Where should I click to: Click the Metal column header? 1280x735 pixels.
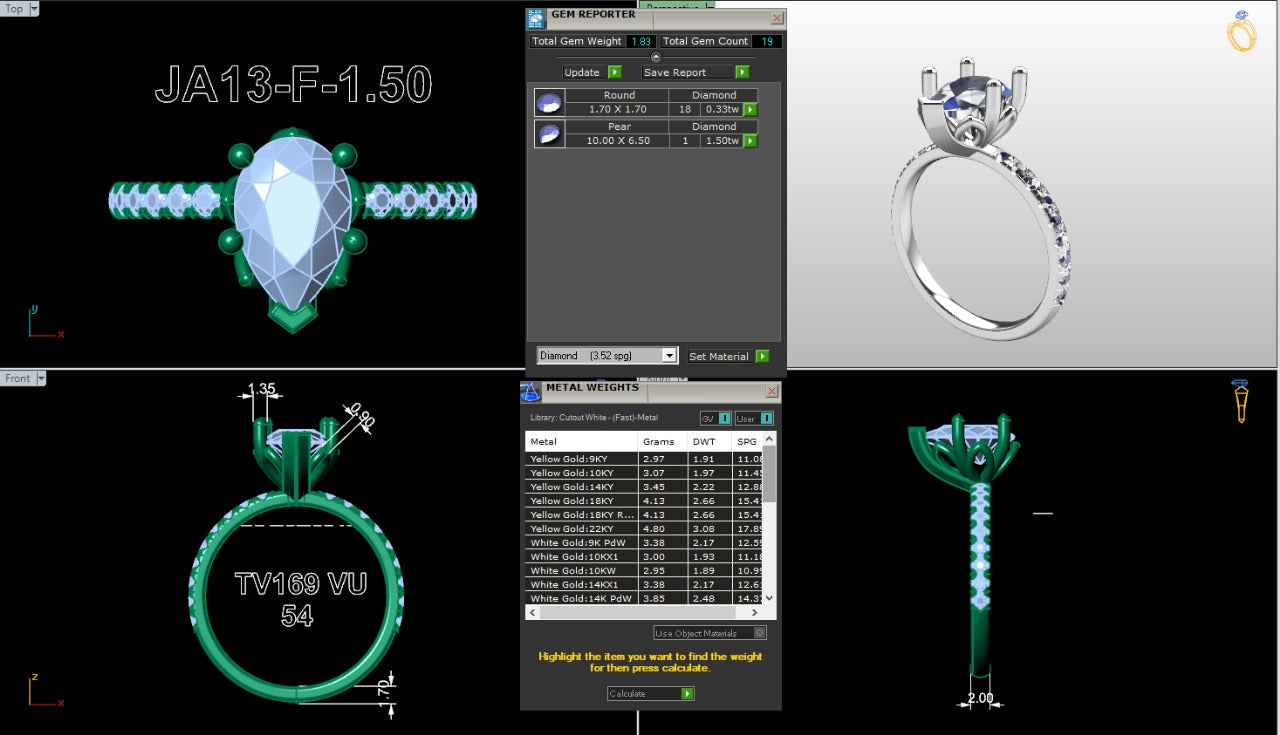[x=581, y=441]
